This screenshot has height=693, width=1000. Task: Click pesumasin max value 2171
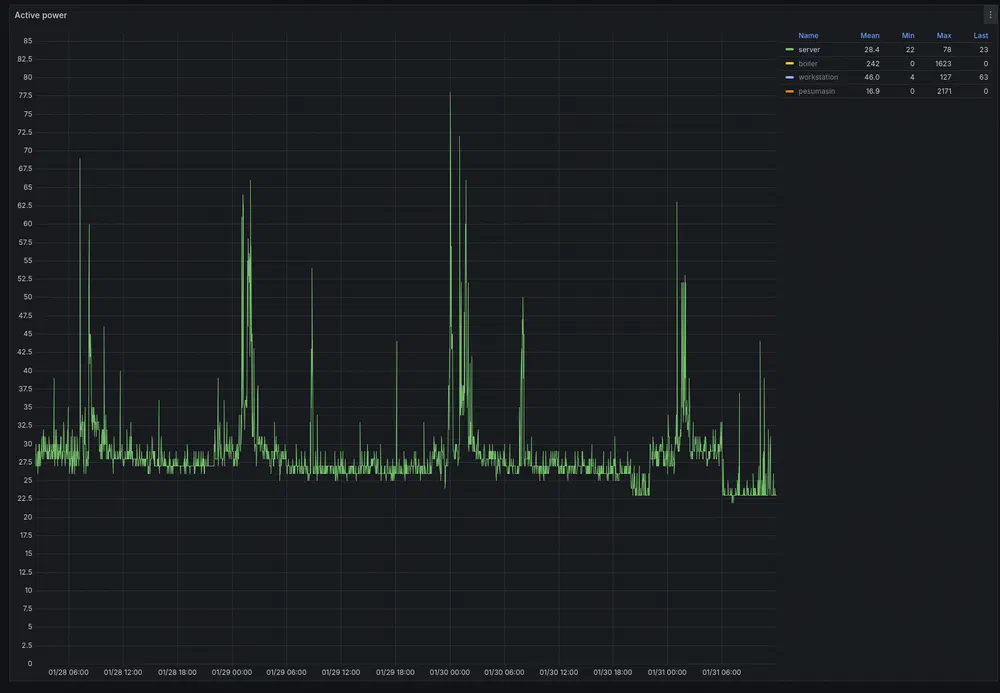[944, 91]
